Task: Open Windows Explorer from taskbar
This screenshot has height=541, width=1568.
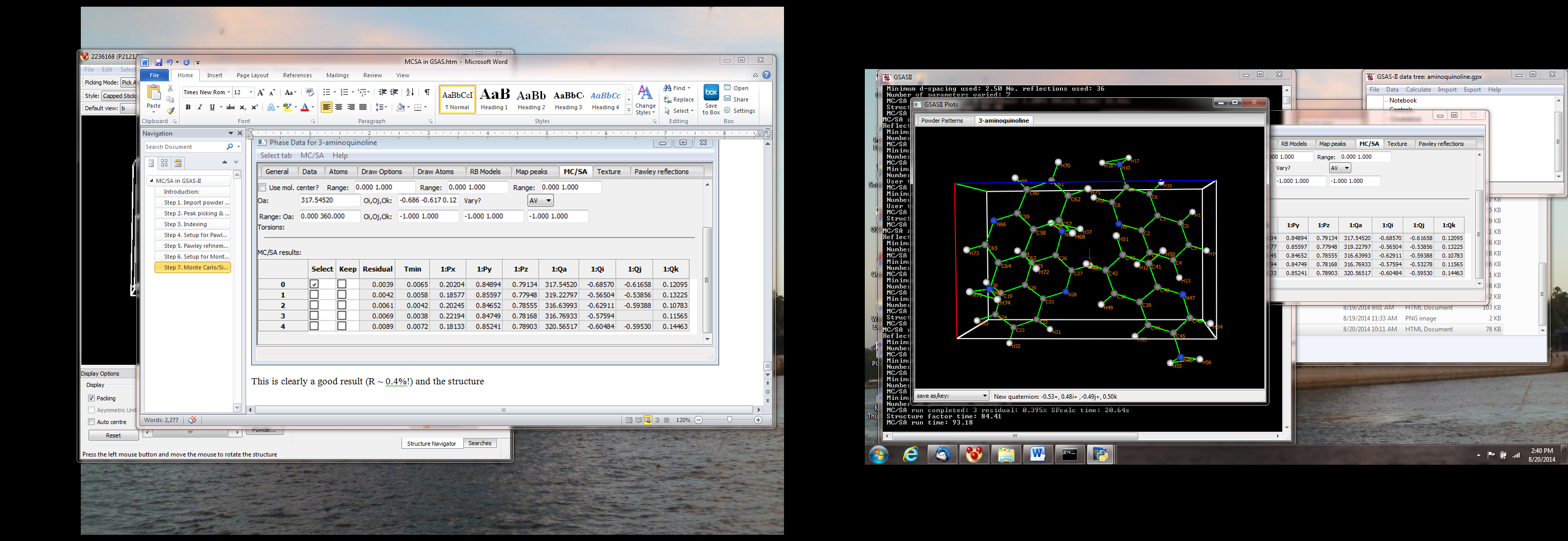Action: coord(1005,454)
